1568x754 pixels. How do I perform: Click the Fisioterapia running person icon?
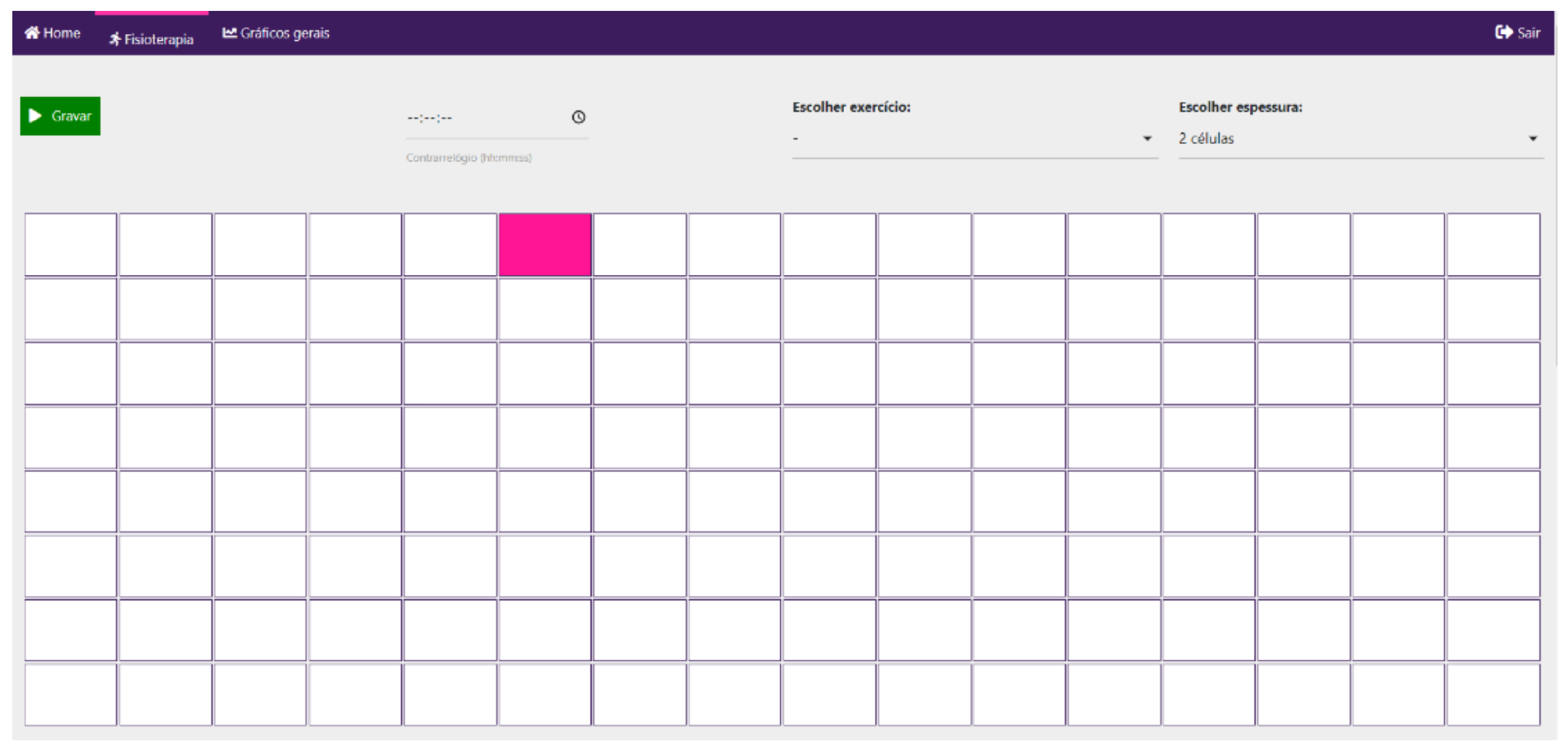point(114,39)
